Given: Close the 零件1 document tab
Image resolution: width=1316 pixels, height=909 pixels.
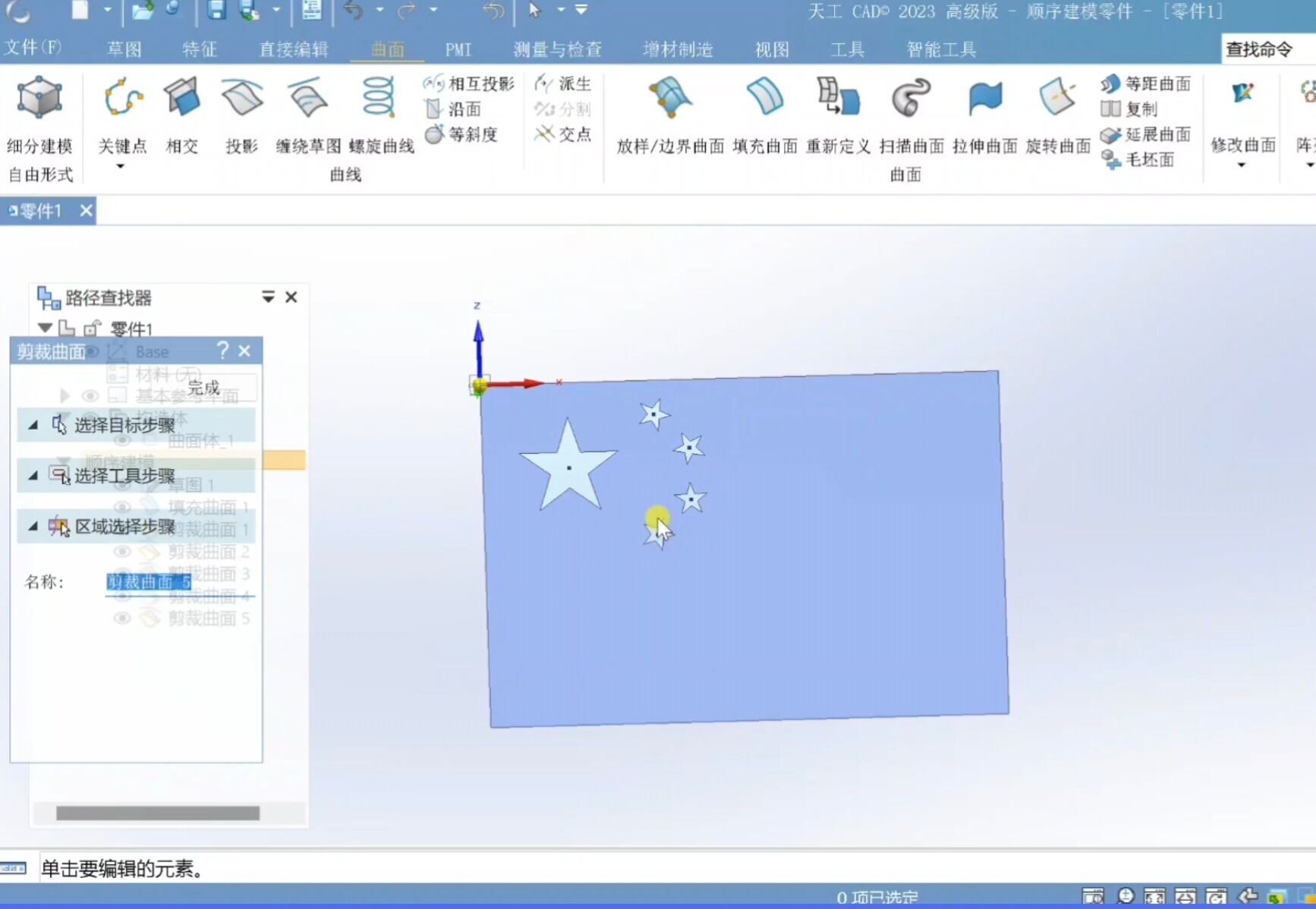Looking at the screenshot, I should click(x=87, y=210).
